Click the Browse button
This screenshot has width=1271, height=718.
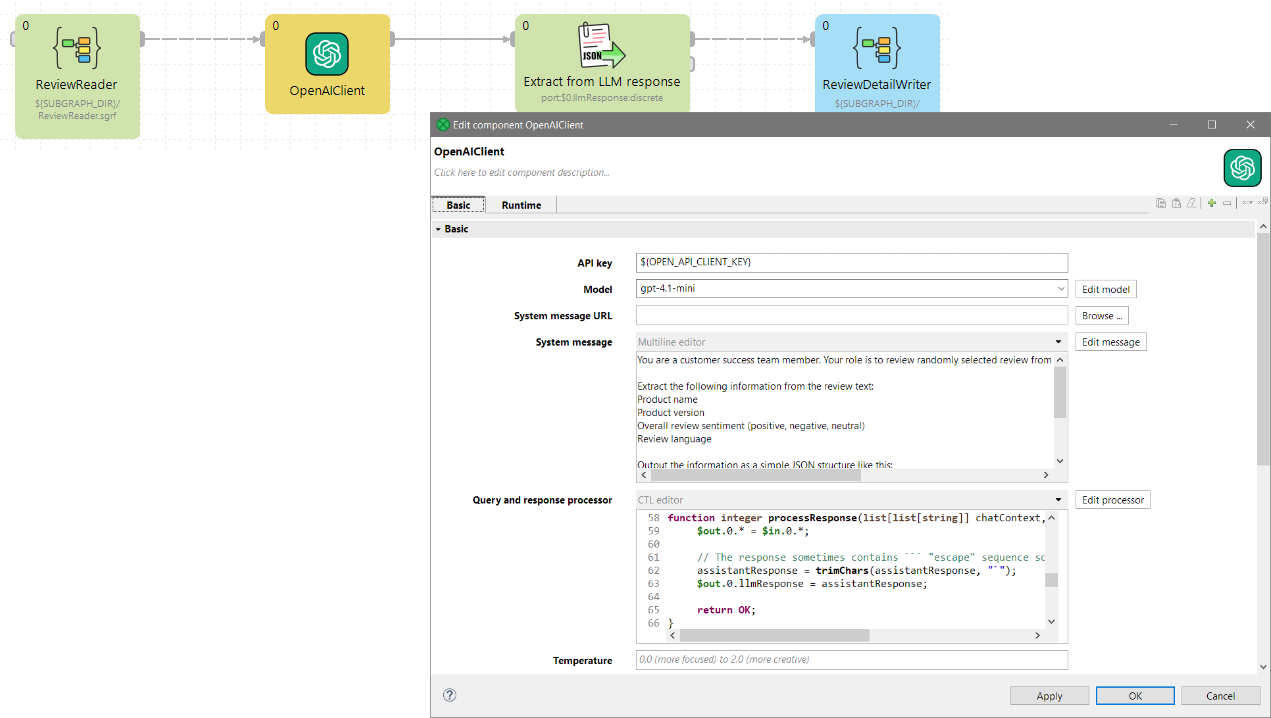[1102, 315]
